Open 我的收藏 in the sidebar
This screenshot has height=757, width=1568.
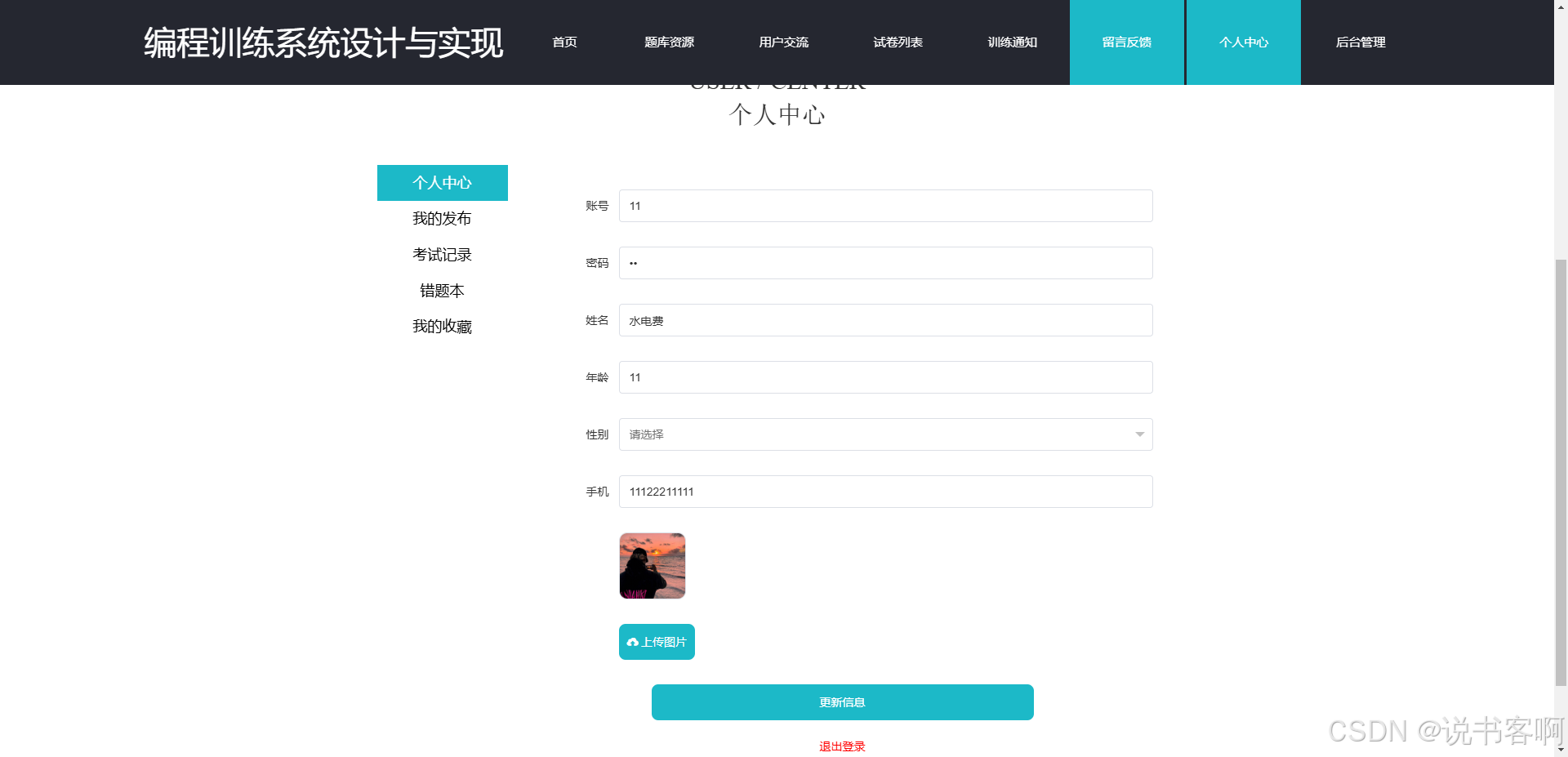[x=443, y=327]
